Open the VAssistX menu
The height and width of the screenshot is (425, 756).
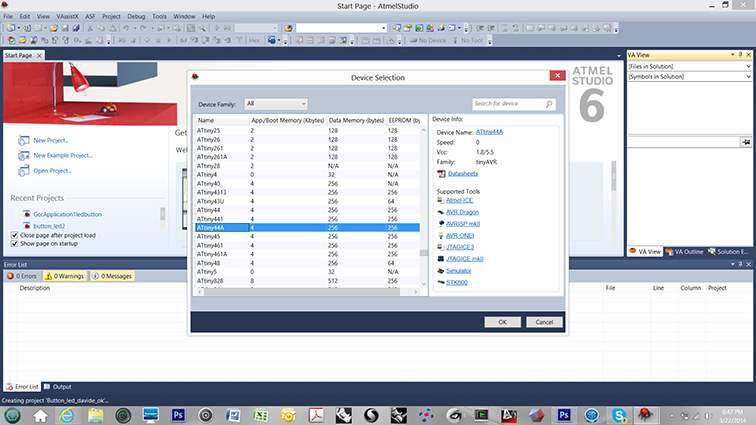(x=67, y=16)
